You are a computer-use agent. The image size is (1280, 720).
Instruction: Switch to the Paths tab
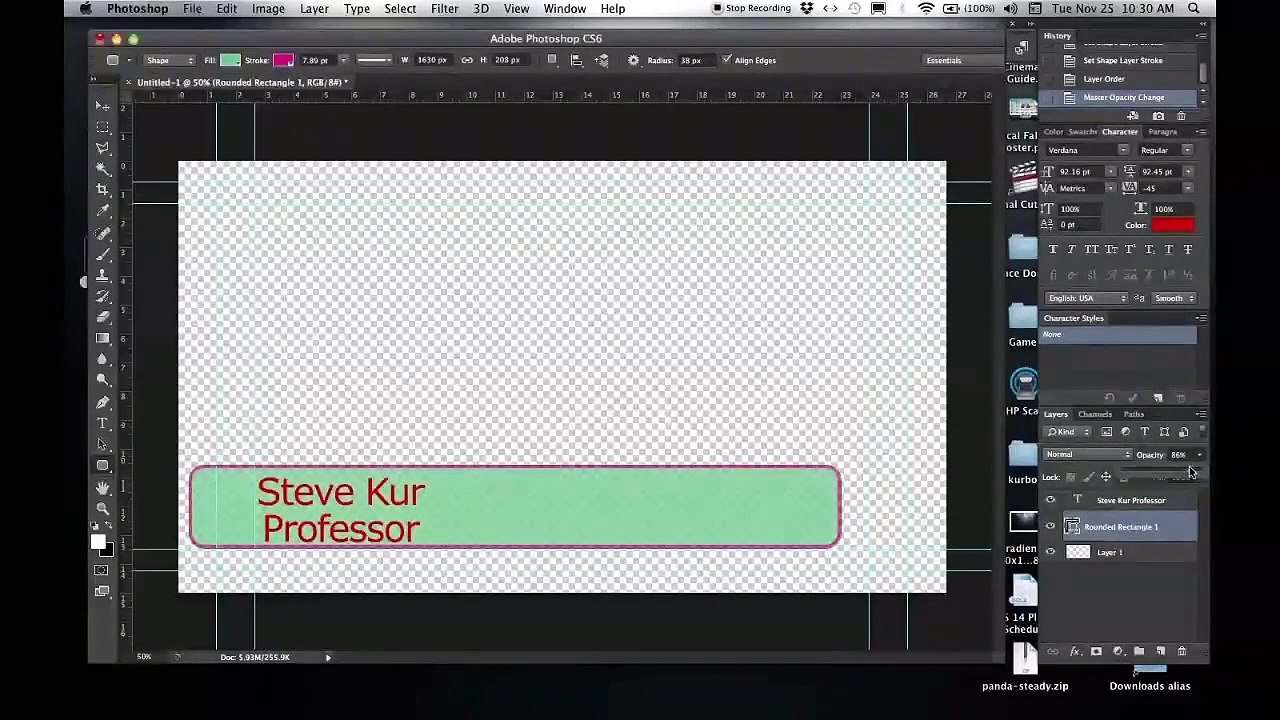[x=1133, y=414]
